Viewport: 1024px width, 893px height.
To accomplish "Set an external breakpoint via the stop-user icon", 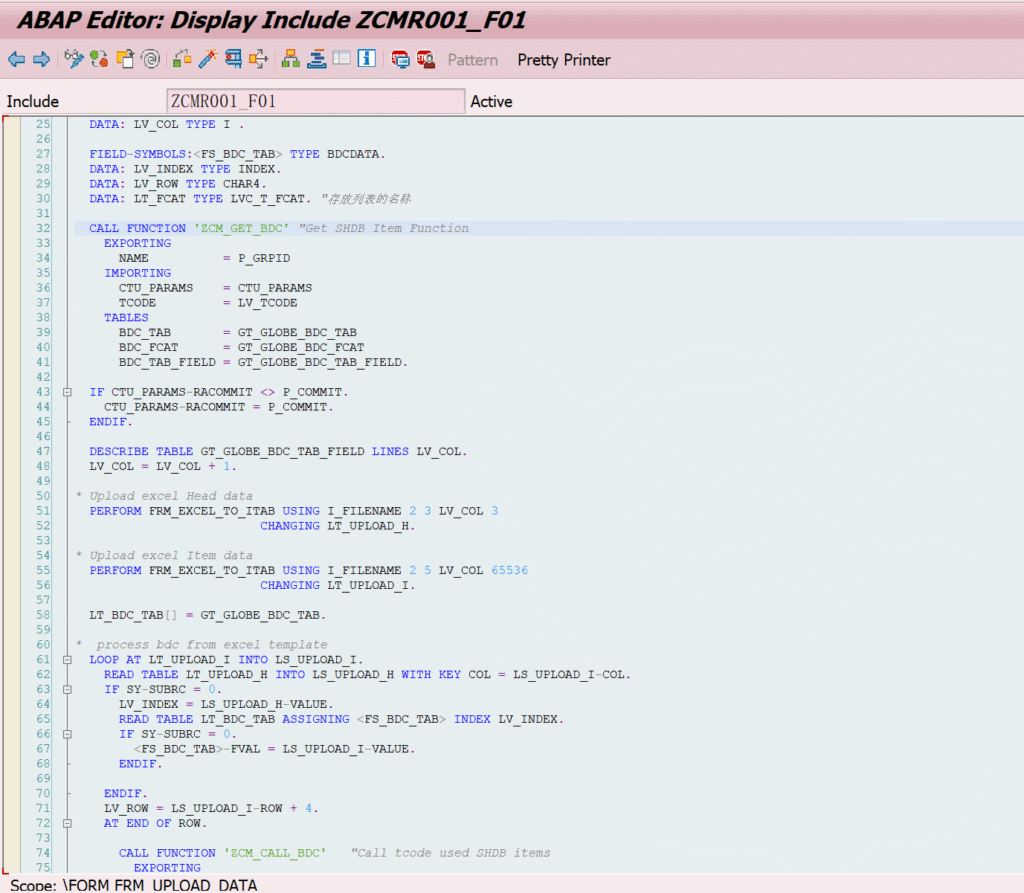I will (425, 60).
